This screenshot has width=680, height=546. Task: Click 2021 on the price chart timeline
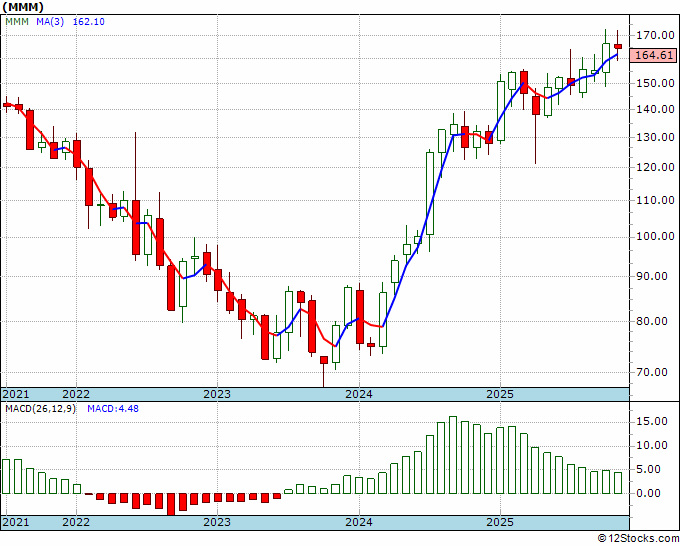coord(16,394)
